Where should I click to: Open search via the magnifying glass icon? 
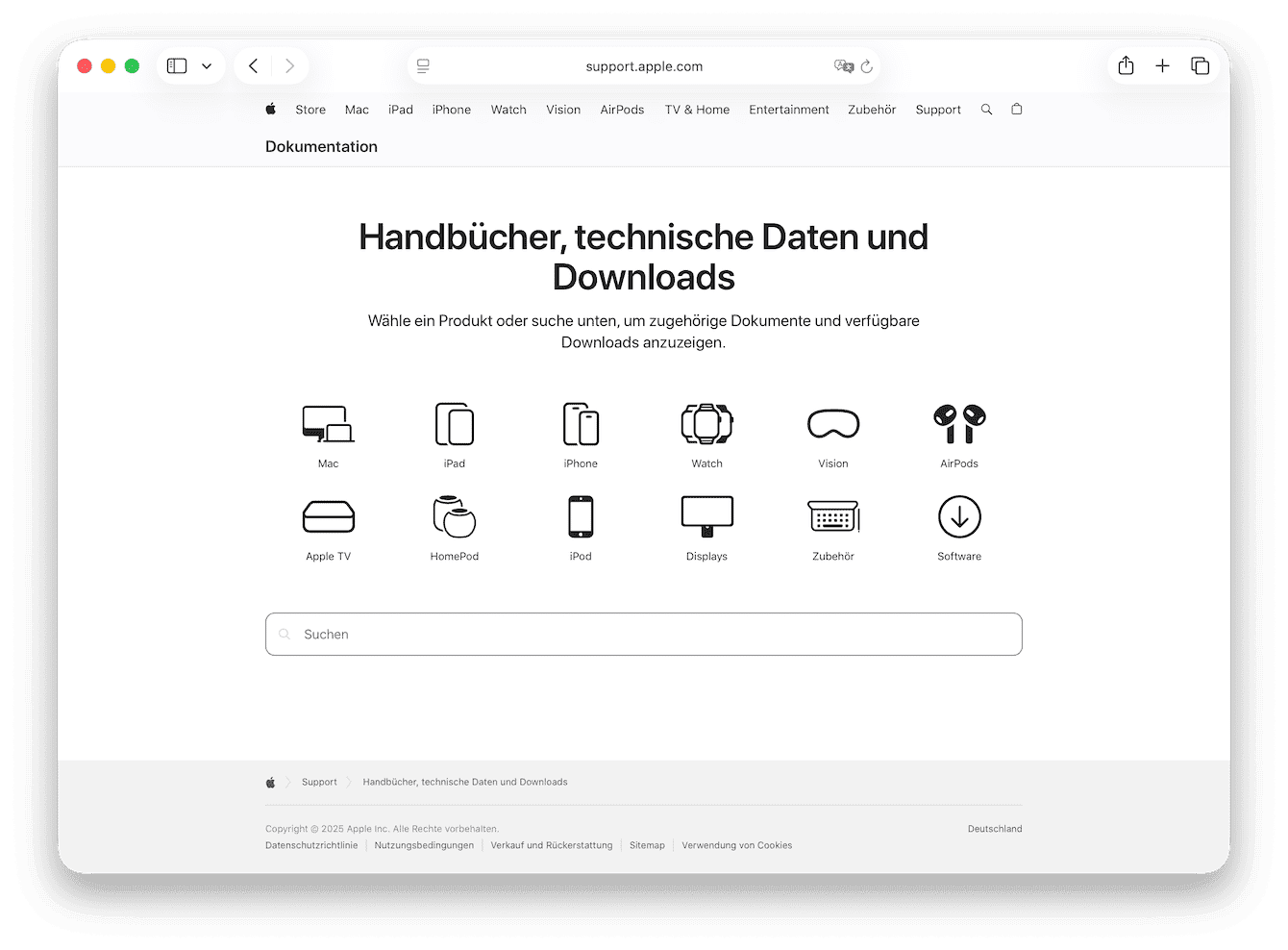(x=986, y=109)
